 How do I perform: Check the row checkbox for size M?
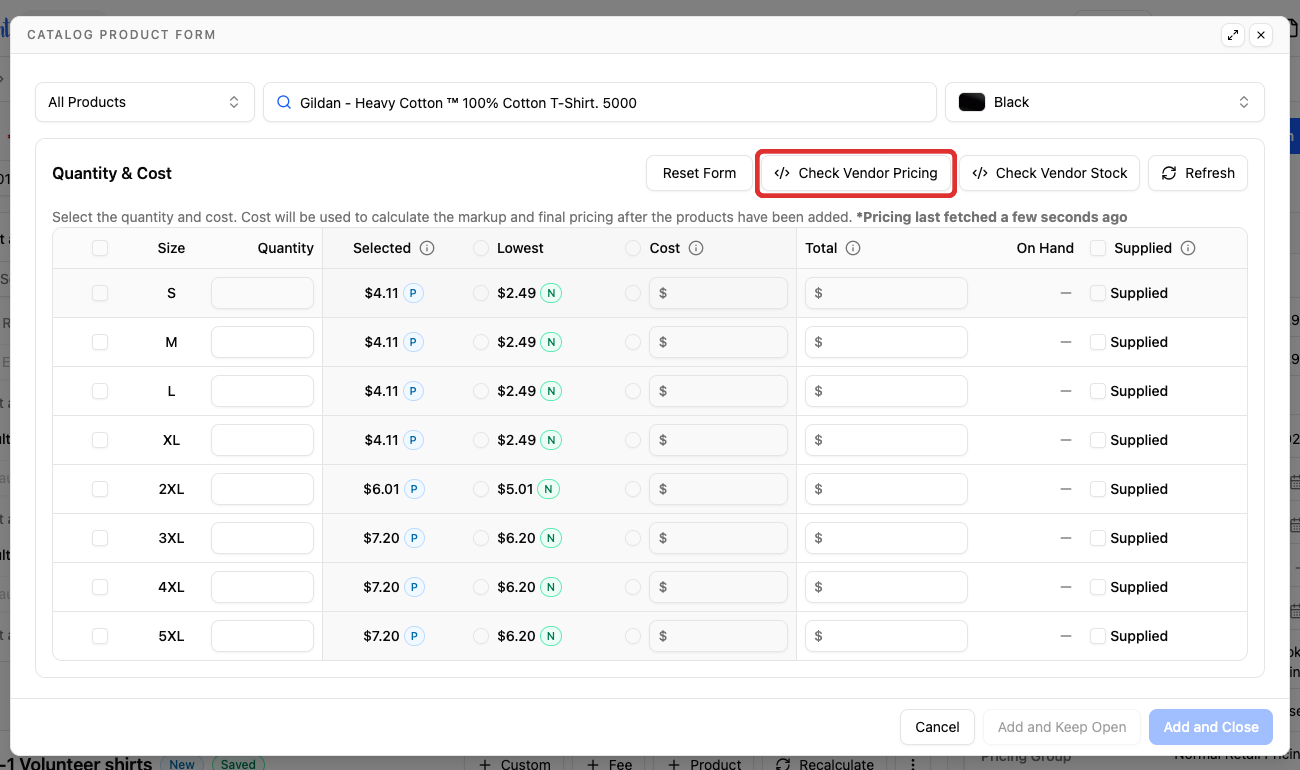(100, 342)
